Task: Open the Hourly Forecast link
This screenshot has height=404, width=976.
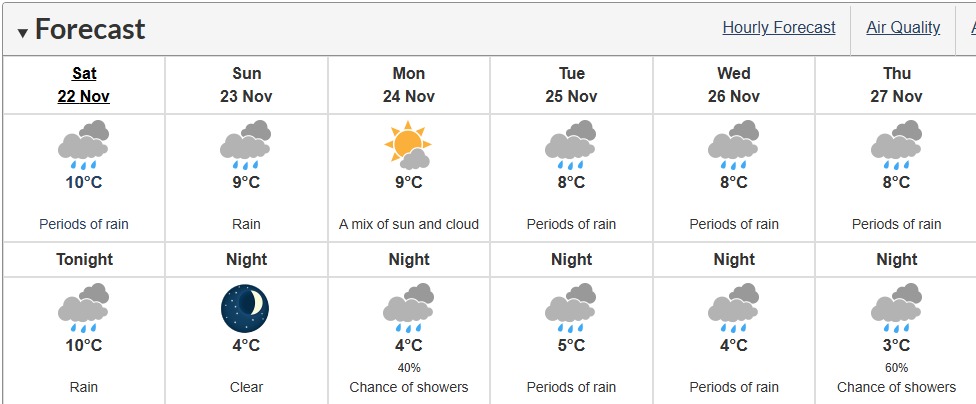Action: coord(778,28)
